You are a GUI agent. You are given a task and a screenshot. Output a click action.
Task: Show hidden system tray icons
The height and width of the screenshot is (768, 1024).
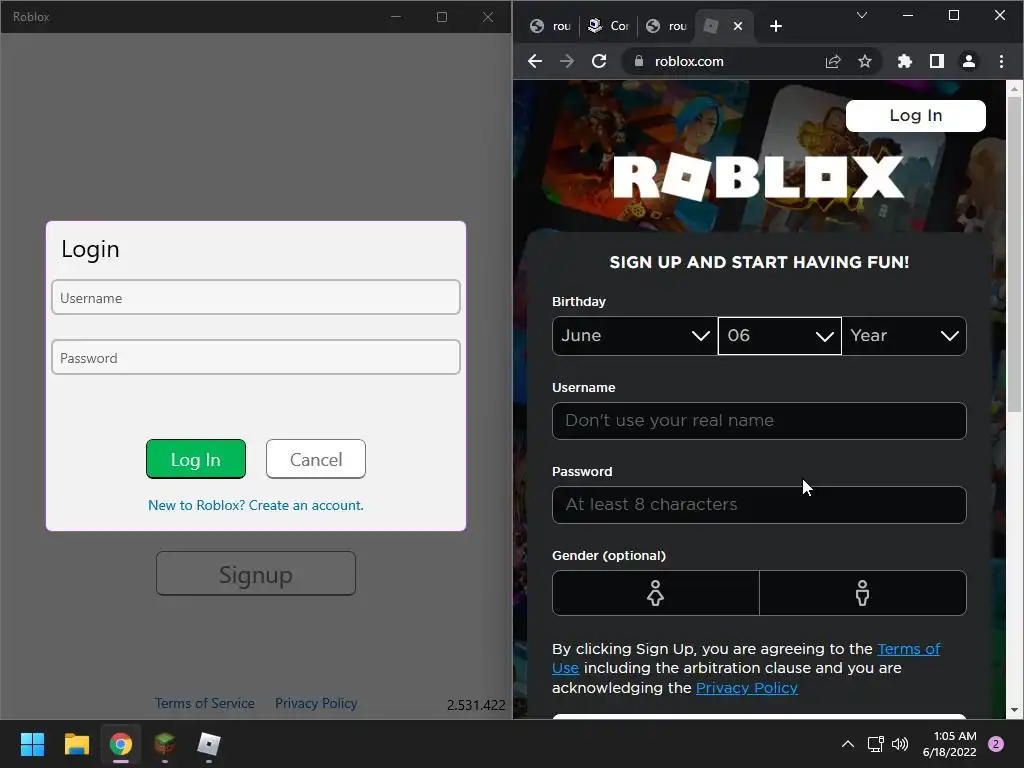click(x=848, y=744)
